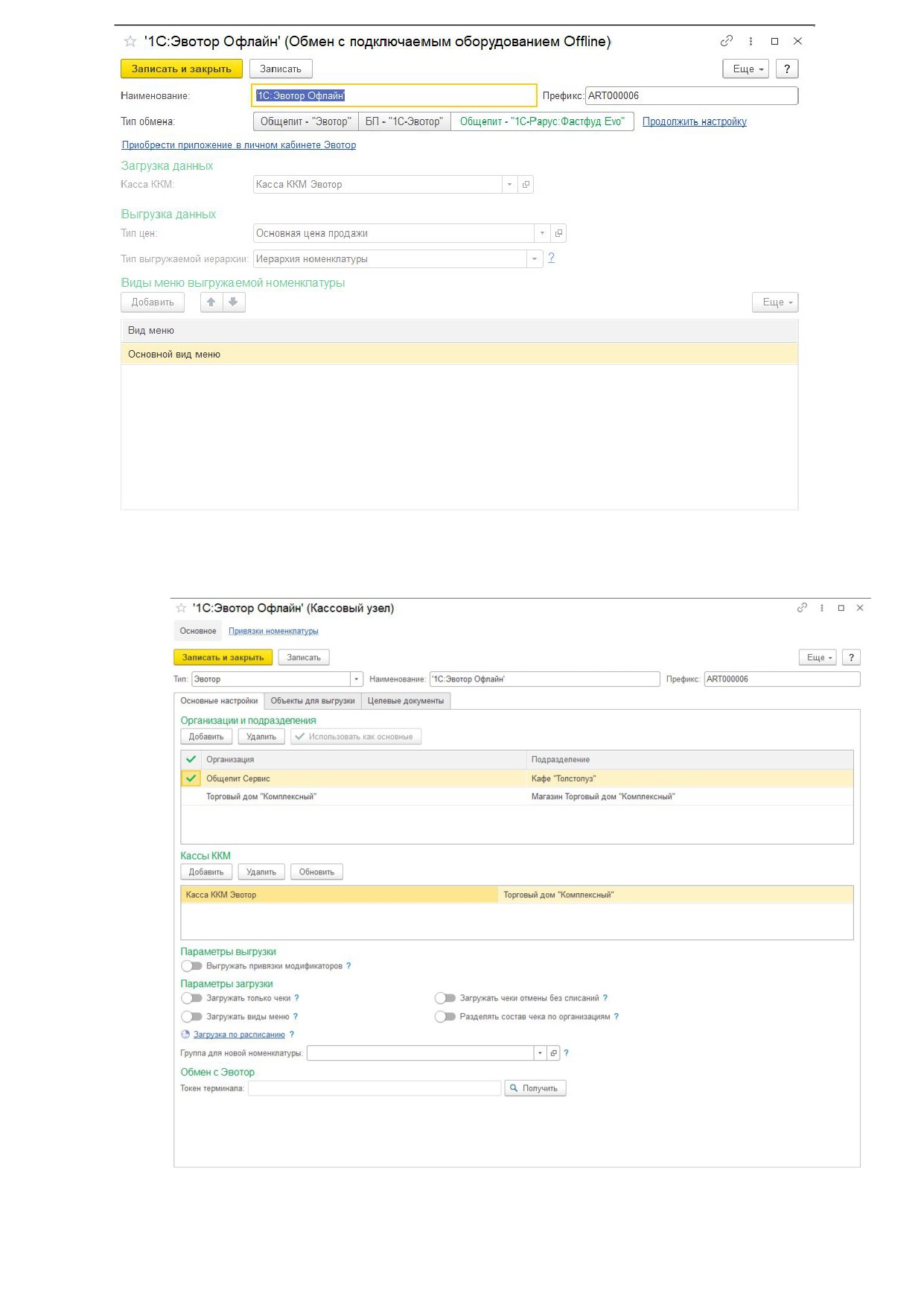The height and width of the screenshot is (1308, 924).
Task: Click Записать in Offline exchange window
Action: click(281, 69)
